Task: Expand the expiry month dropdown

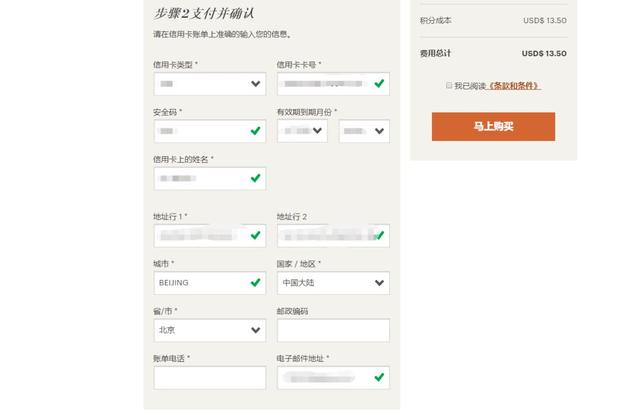Action: 302,131
